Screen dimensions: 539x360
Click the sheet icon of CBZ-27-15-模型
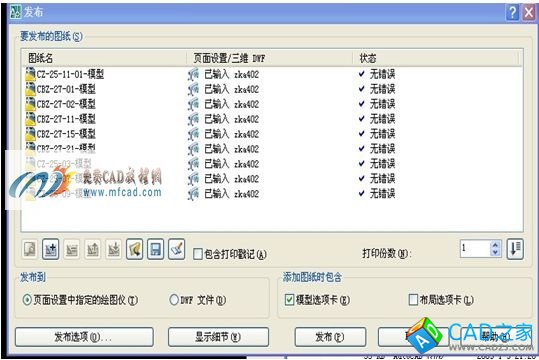[x=30, y=134]
